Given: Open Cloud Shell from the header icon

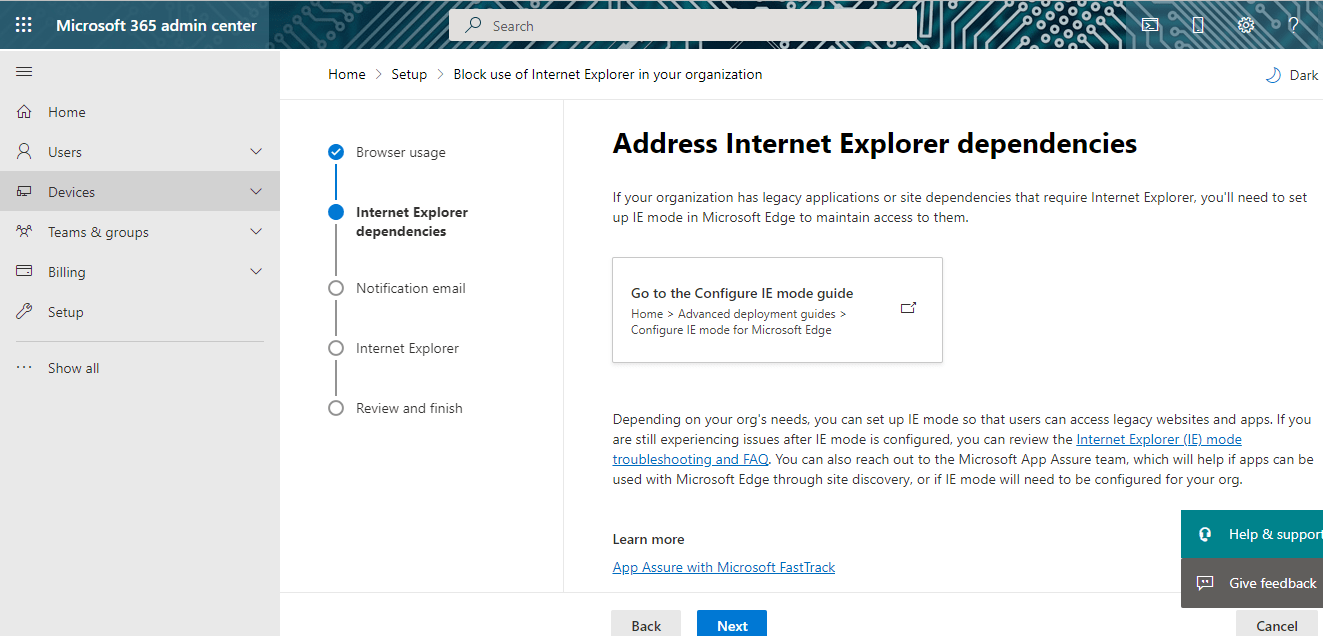Looking at the screenshot, I should 1150,25.
